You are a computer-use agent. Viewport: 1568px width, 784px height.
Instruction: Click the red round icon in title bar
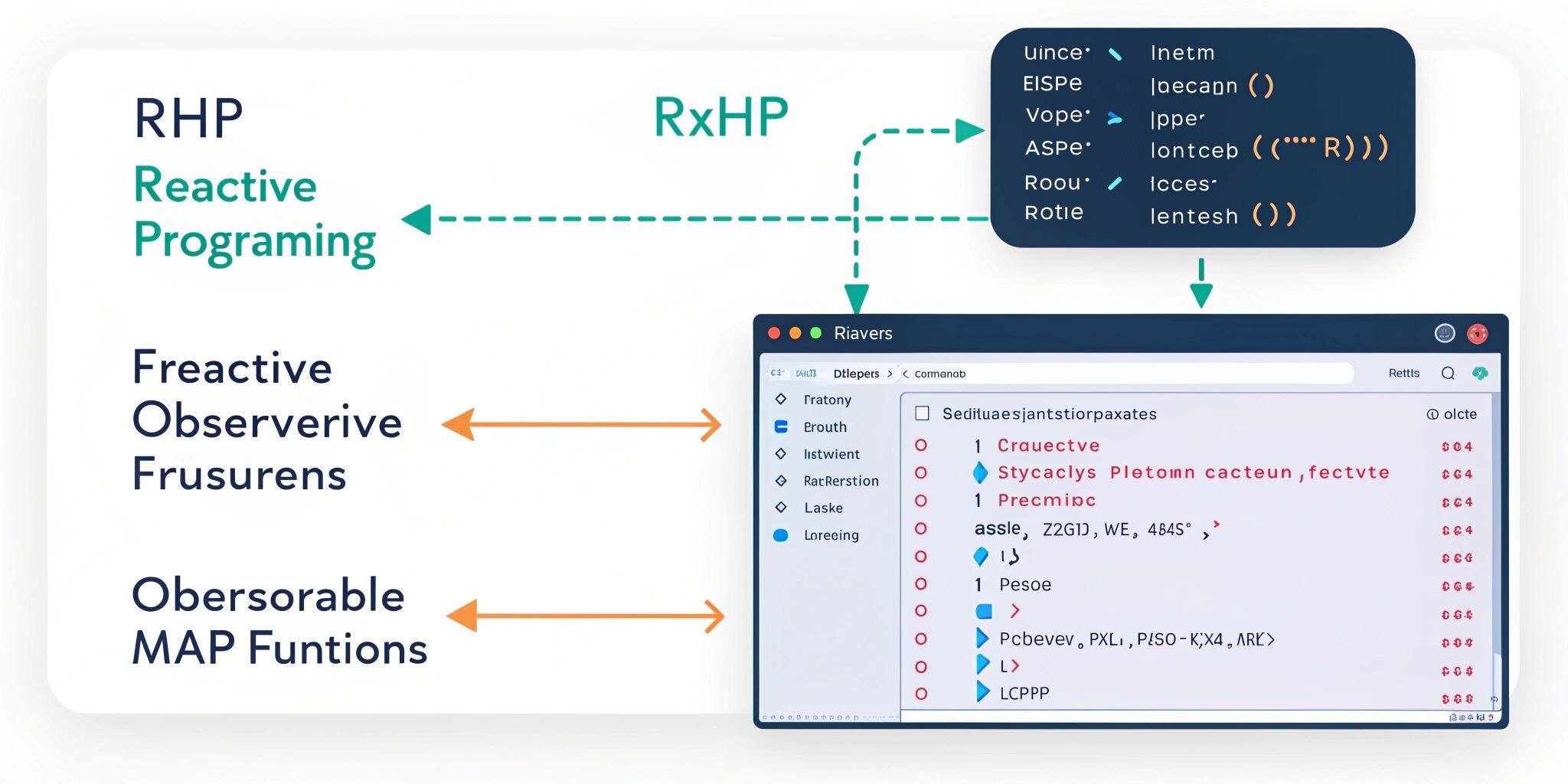(1477, 333)
